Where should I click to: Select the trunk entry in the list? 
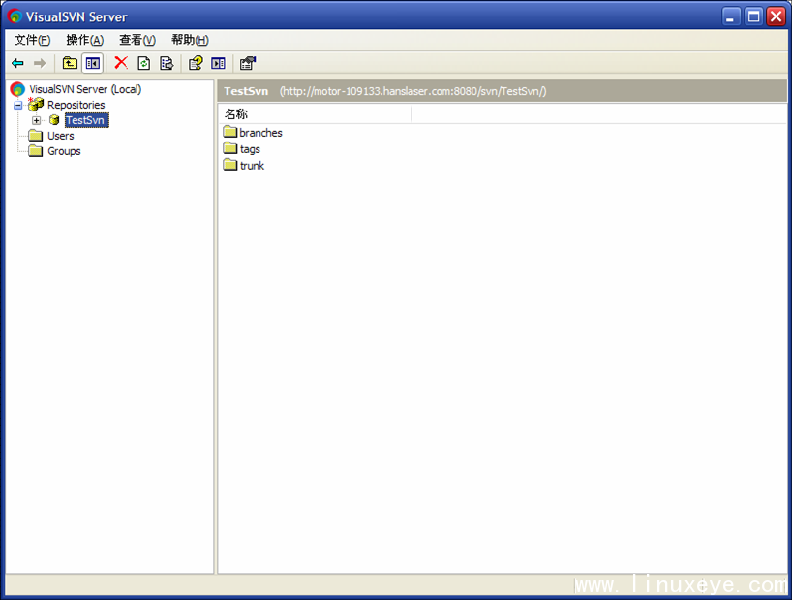pyautogui.click(x=252, y=166)
